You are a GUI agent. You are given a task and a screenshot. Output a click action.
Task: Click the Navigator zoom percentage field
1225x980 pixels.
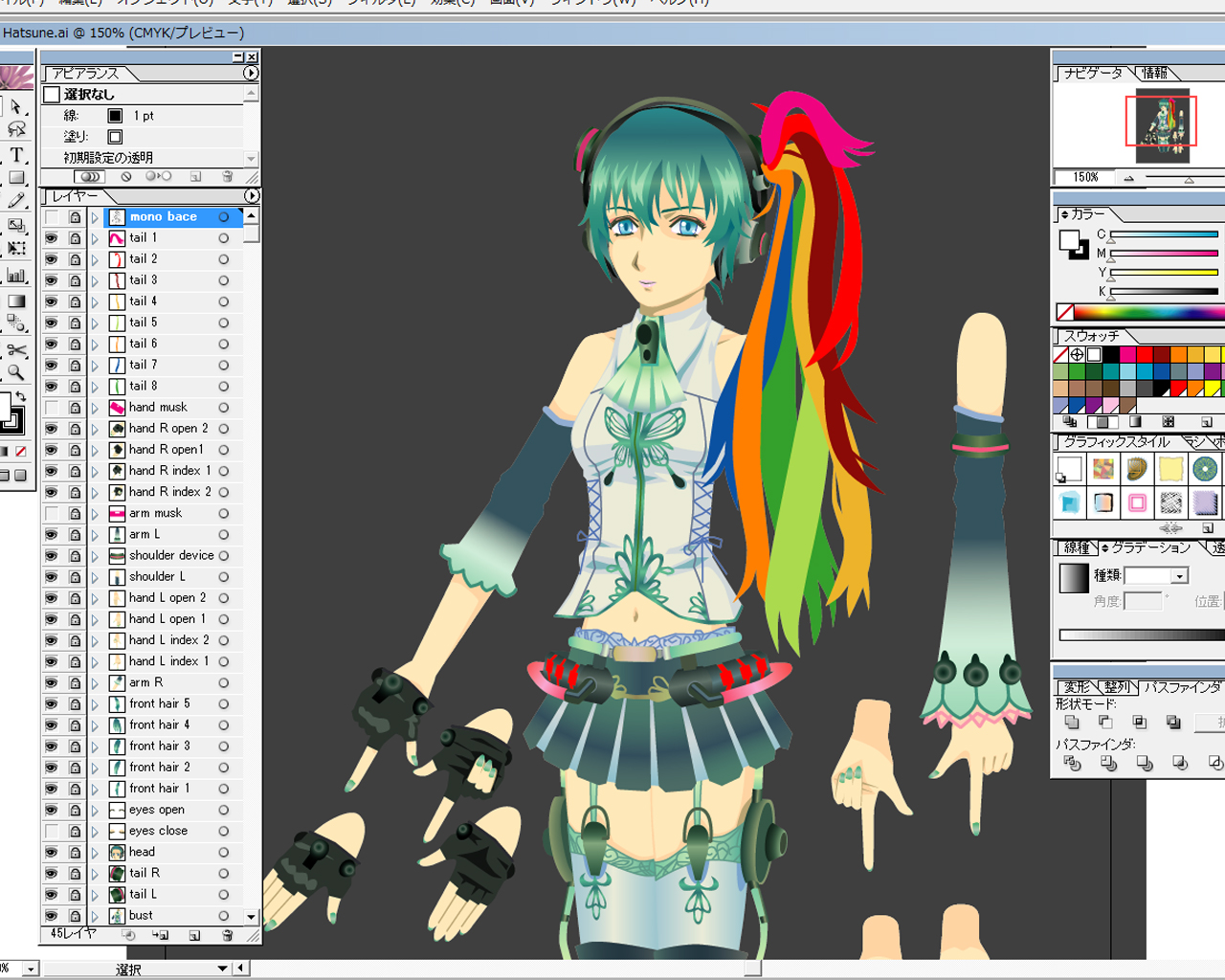click(x=1086, y=178)
